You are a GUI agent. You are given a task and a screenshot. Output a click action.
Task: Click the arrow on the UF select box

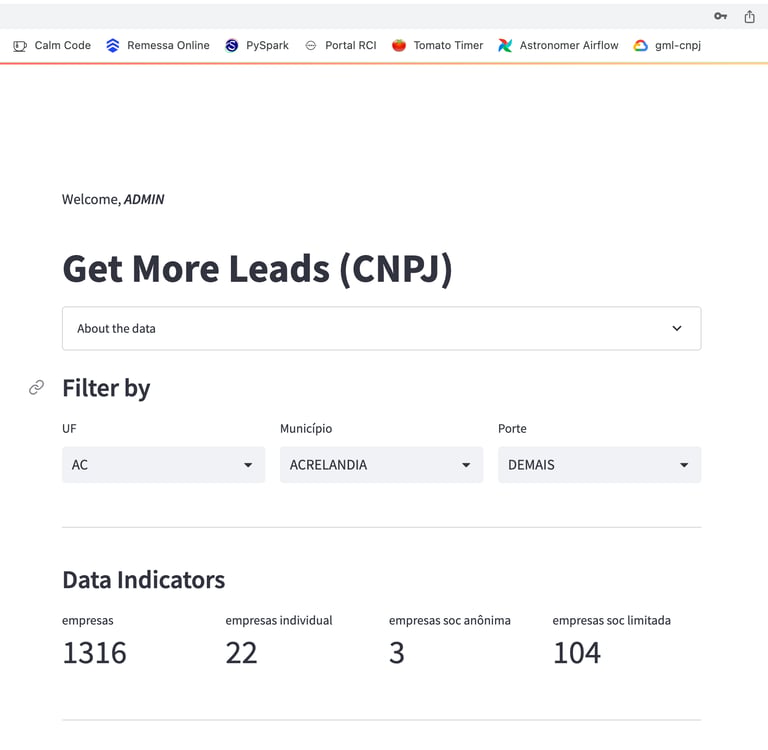(x=248, y=465)
